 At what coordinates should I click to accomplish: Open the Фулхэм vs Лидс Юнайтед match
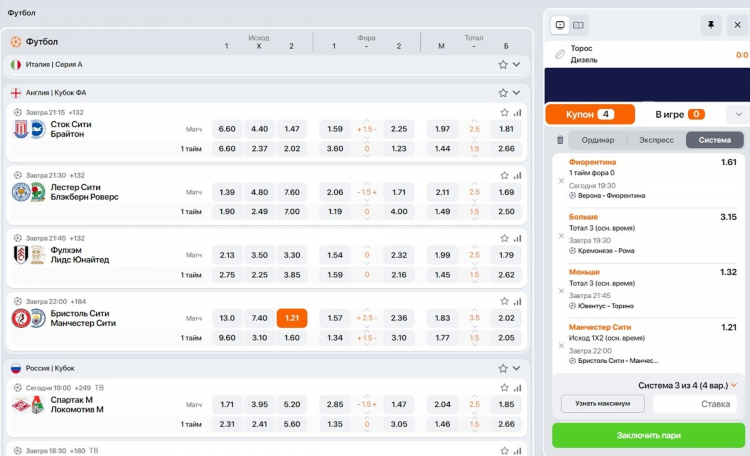click(x=79, y=255)
